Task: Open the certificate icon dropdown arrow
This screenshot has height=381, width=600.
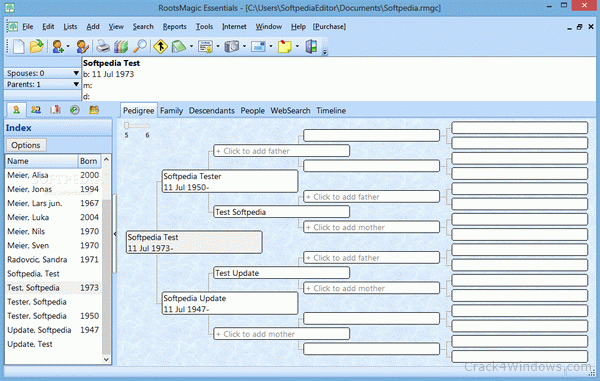Action: pos(218,47)
